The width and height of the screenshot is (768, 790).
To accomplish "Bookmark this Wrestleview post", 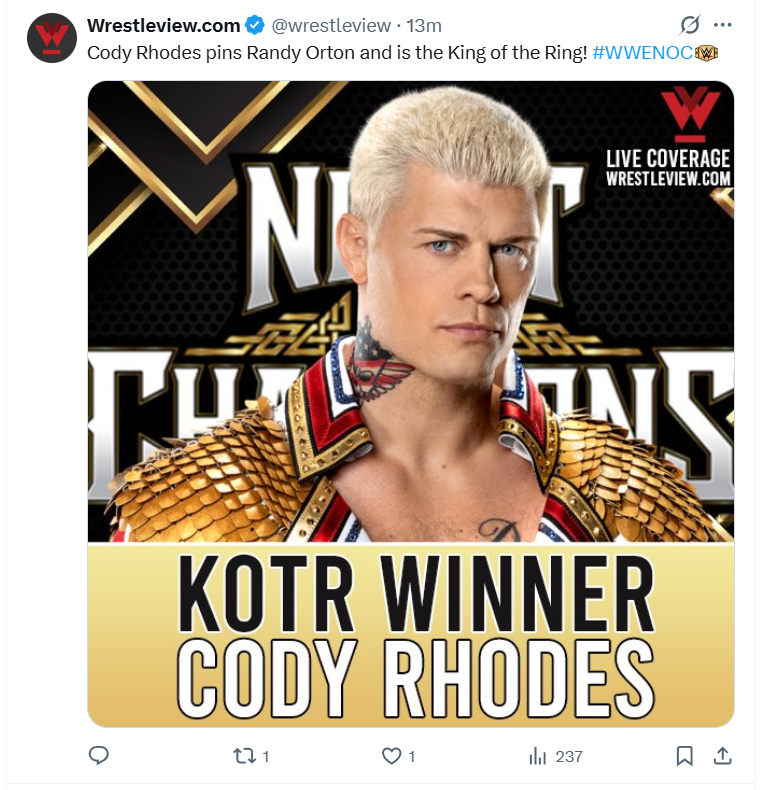I will point(684,756).
